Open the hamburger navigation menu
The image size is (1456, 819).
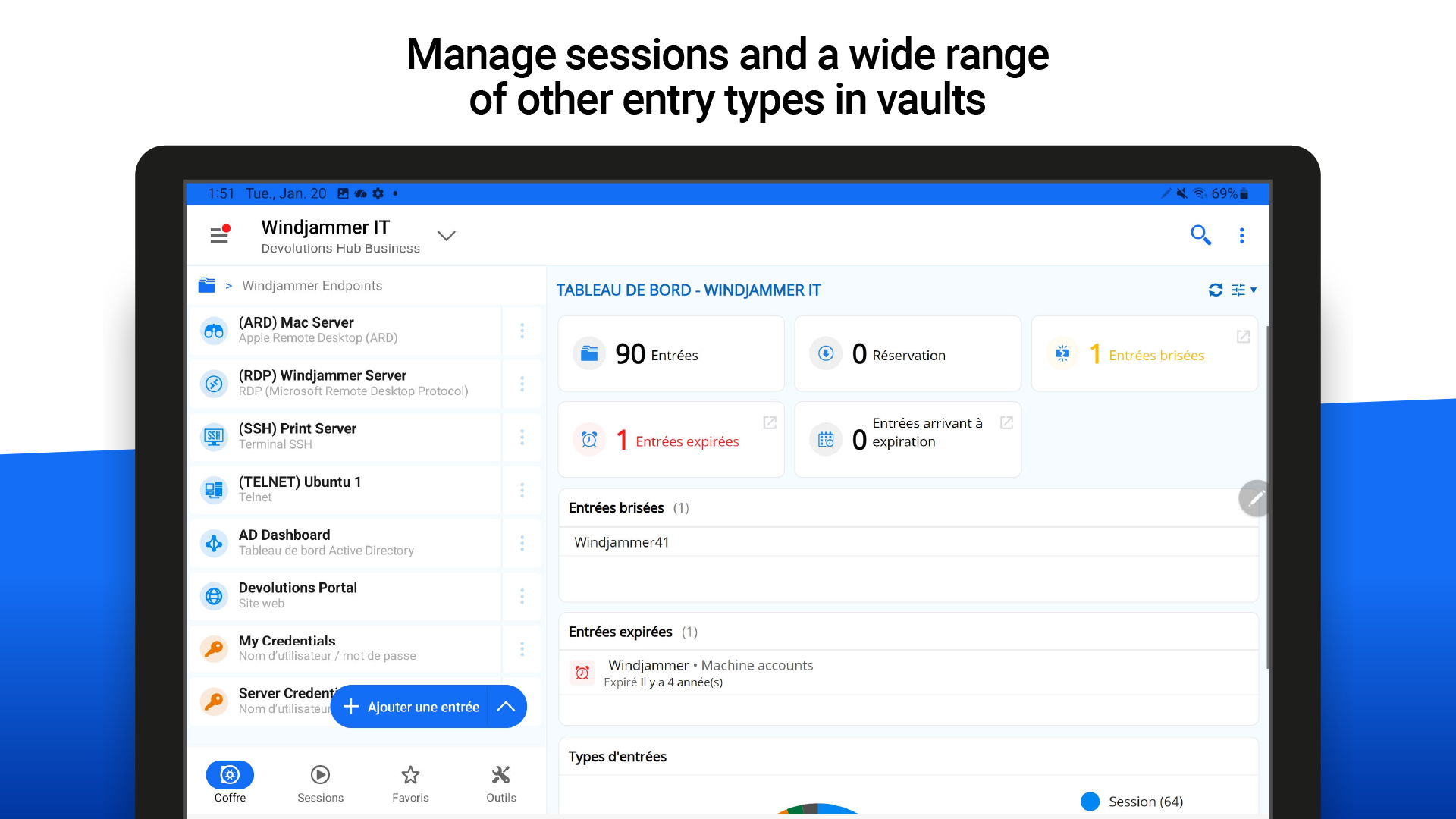pyautogui.click(x=220, y=235)
